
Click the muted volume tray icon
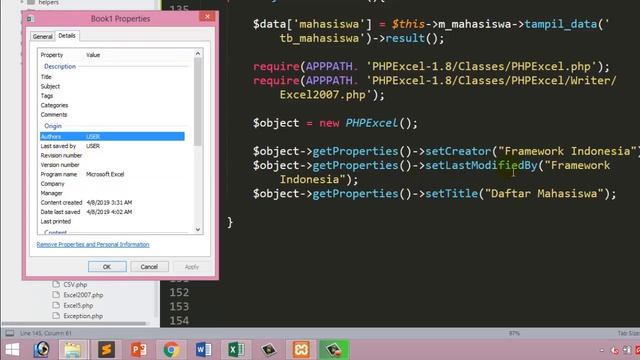point(615,350)
